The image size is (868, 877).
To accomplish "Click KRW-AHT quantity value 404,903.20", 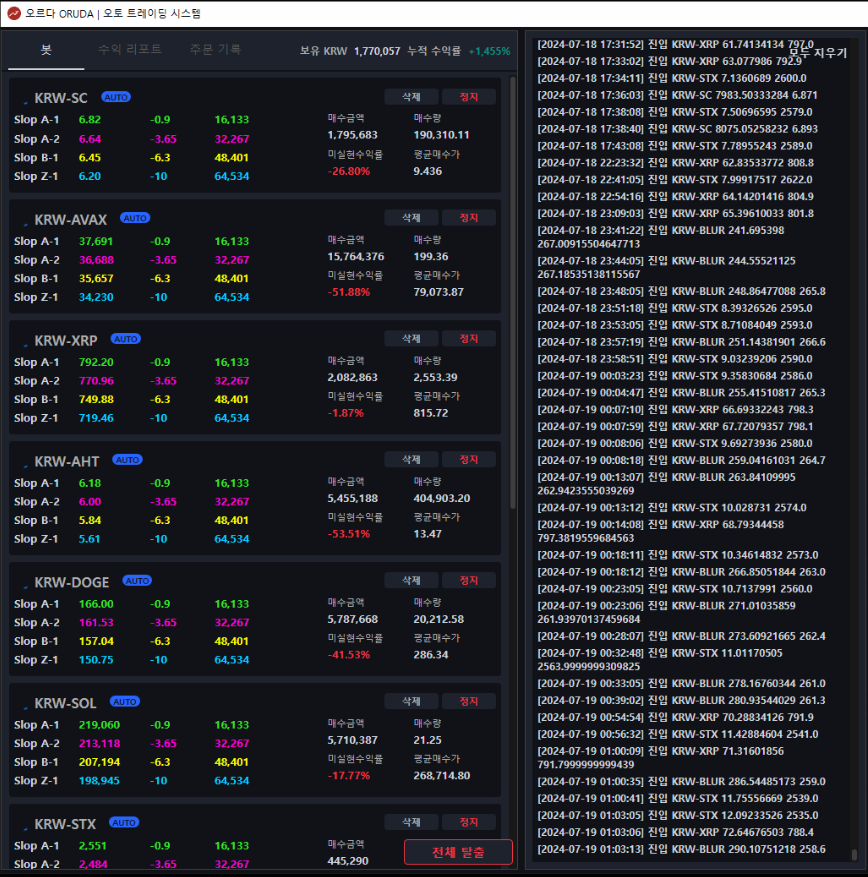I will [442, 498].
